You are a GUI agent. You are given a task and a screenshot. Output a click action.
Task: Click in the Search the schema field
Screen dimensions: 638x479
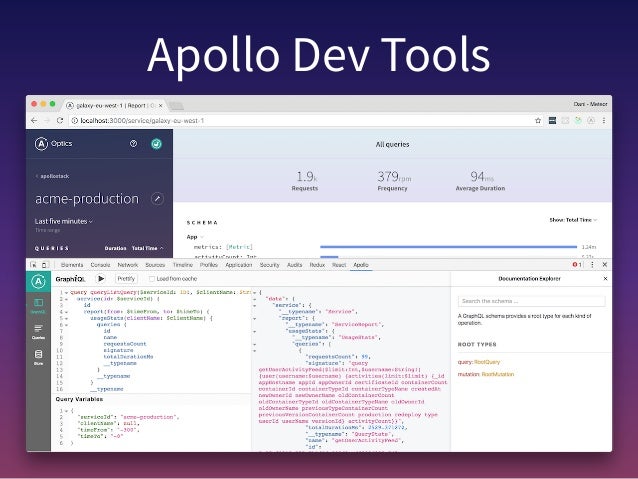point(531,301)
